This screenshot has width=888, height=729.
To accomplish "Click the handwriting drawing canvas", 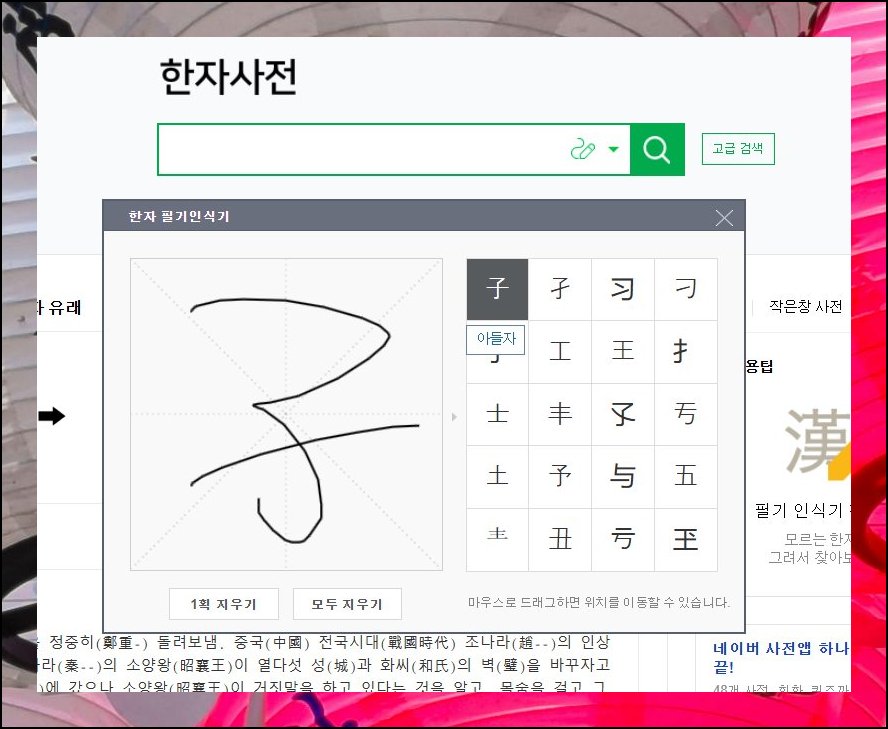I will pyautogui.click(x=287, y=414).
